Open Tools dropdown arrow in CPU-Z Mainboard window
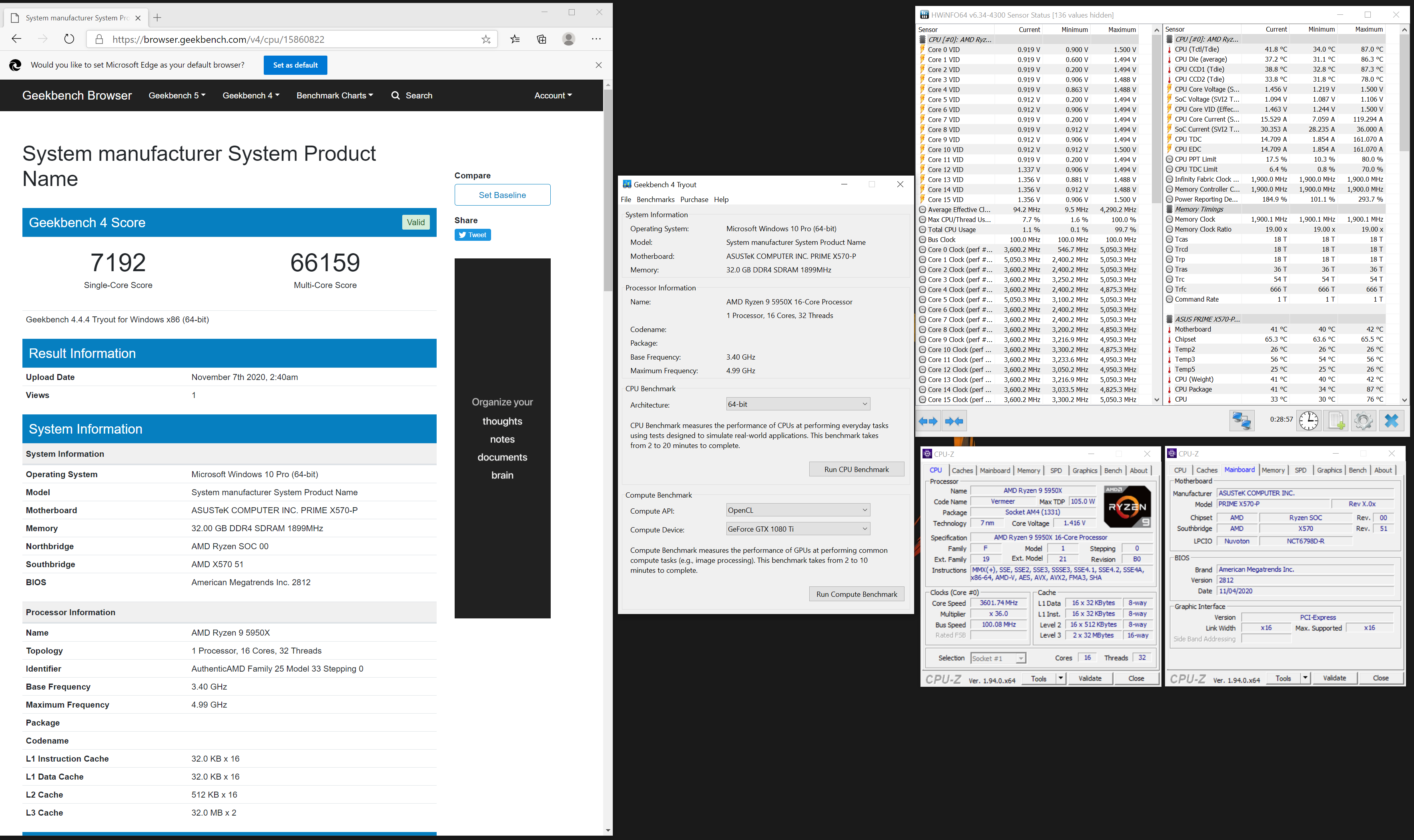 click(x=1305, y=678)
